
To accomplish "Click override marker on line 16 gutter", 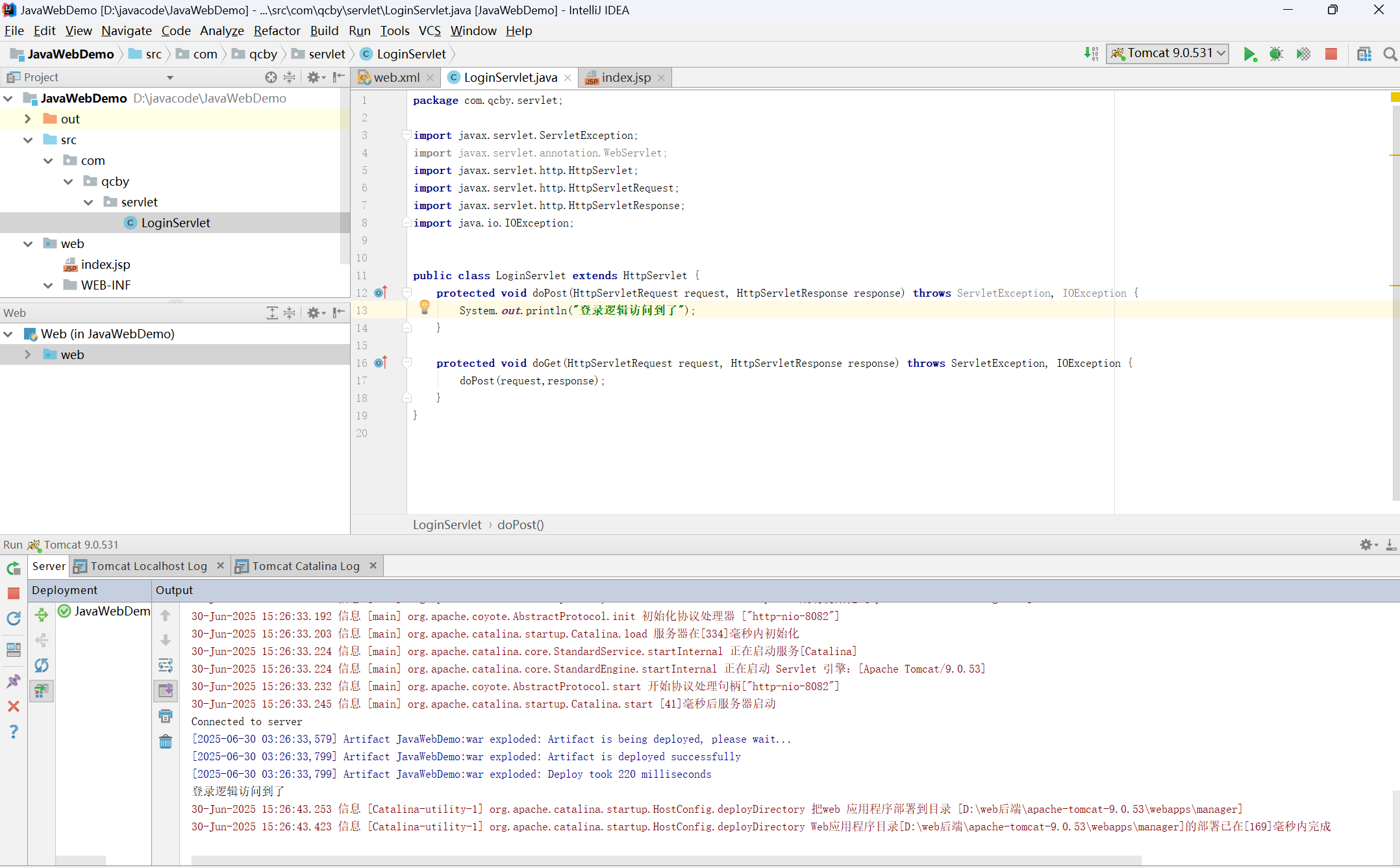I will (x=381, y=363).
